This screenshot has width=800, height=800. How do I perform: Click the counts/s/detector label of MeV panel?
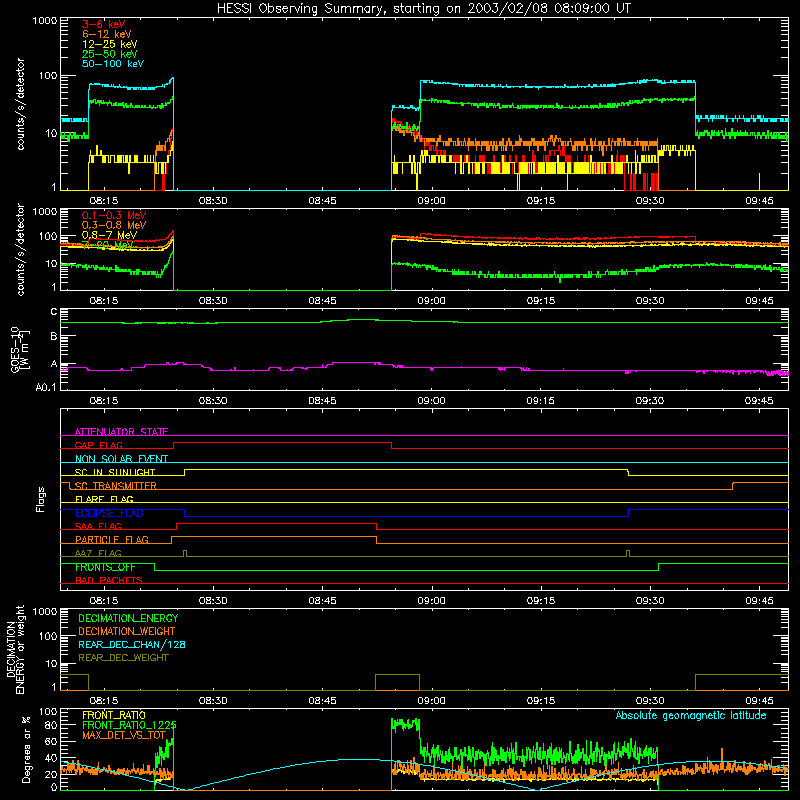point(20,249)
